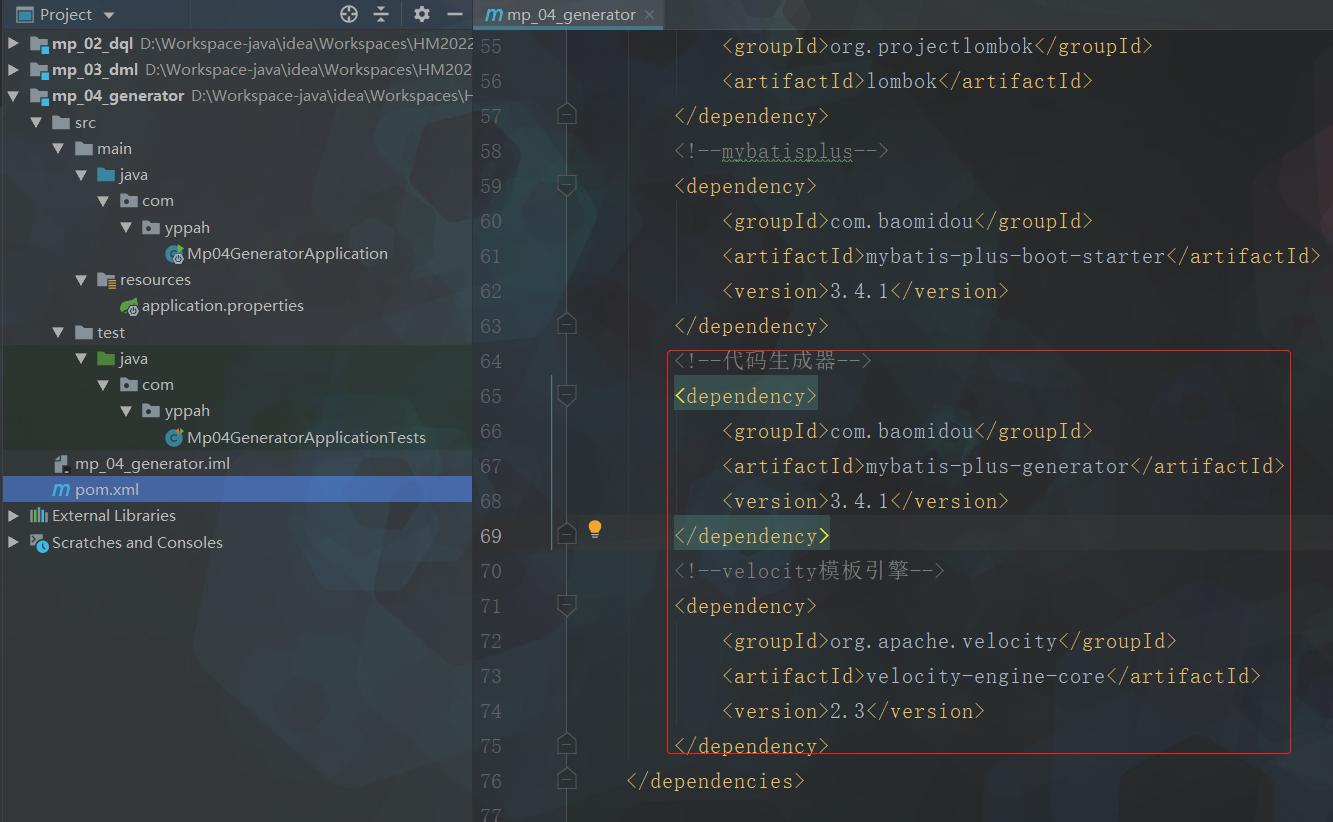The image size is (1333, 822).
Task: Click the Scratches and Consoles icon
Action: (x=39, y=542)
